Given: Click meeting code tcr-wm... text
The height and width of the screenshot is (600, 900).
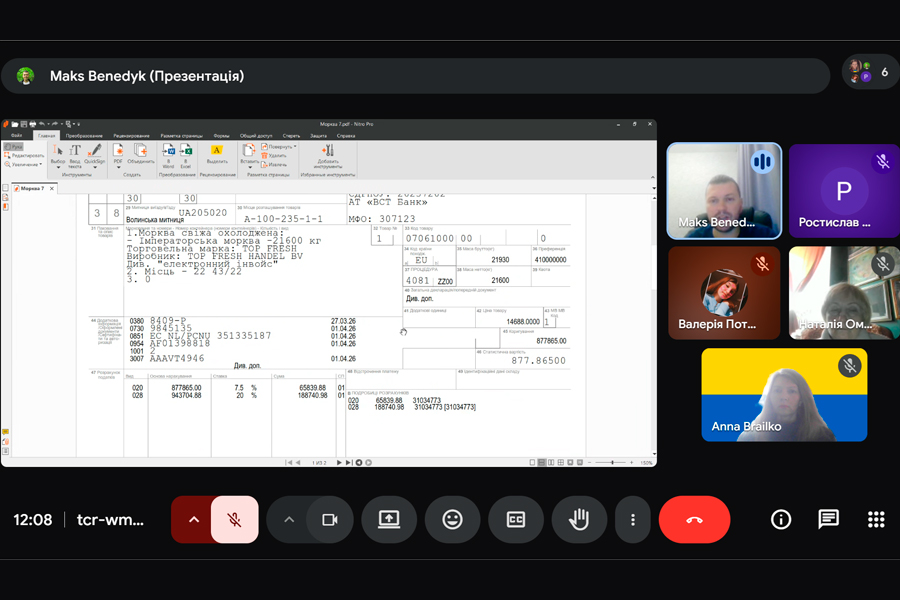Looking at the screenshot, I should point(110,520).
